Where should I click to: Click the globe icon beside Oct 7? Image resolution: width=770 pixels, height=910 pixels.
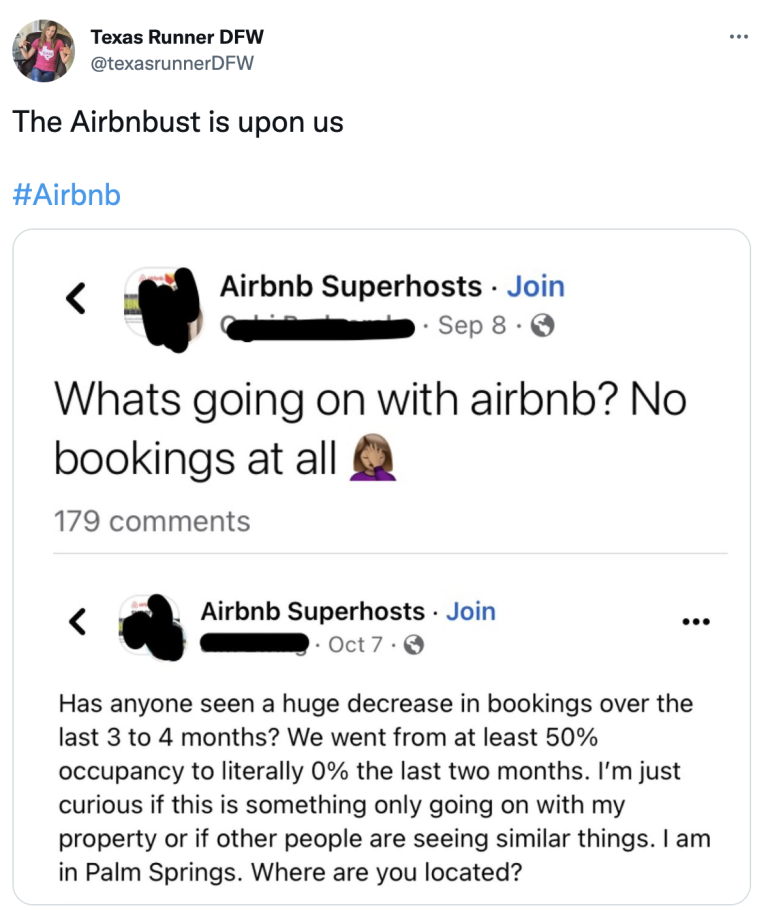(412, 645)
